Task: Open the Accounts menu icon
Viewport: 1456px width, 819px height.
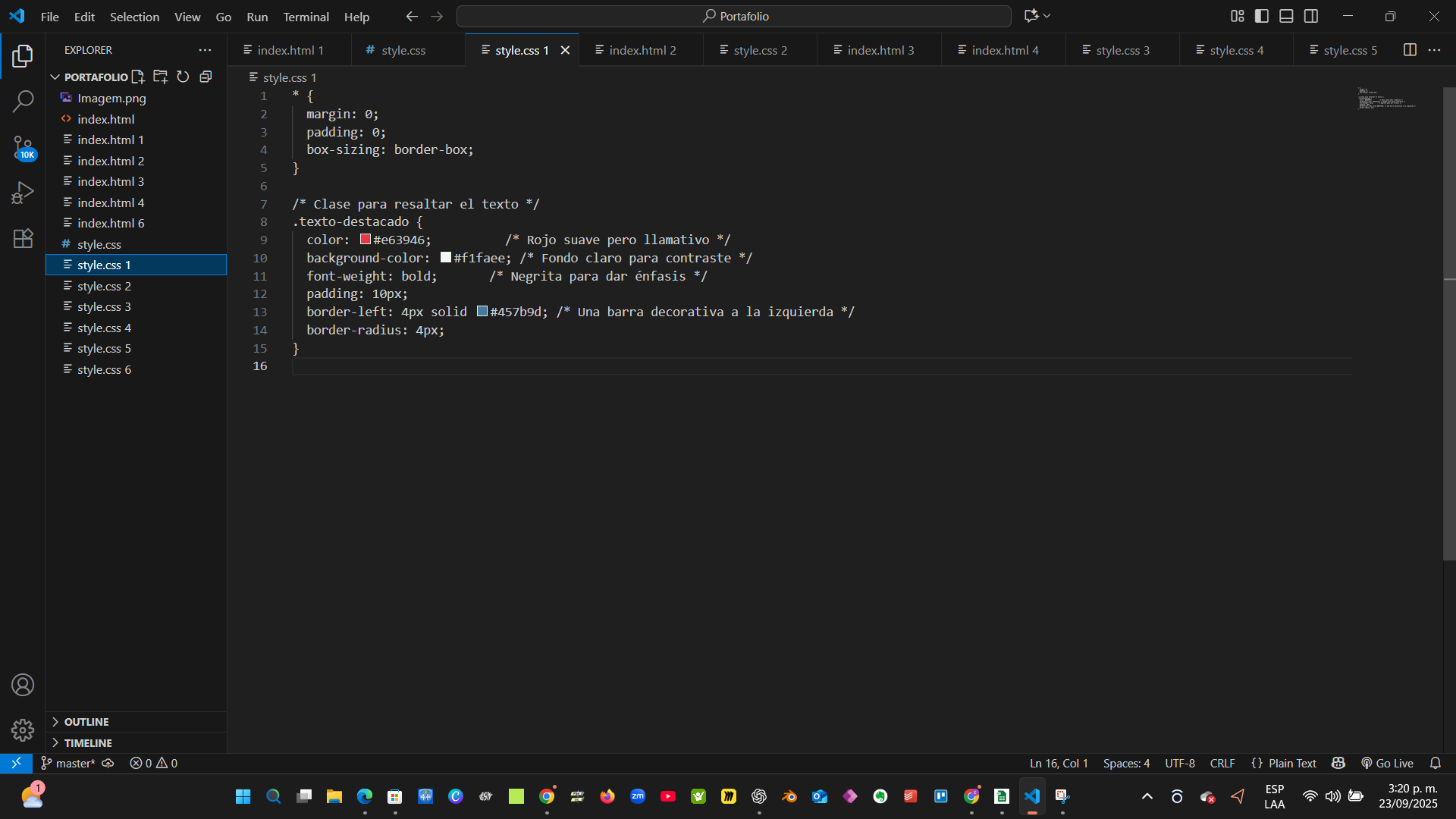Action: coord(23,685)
